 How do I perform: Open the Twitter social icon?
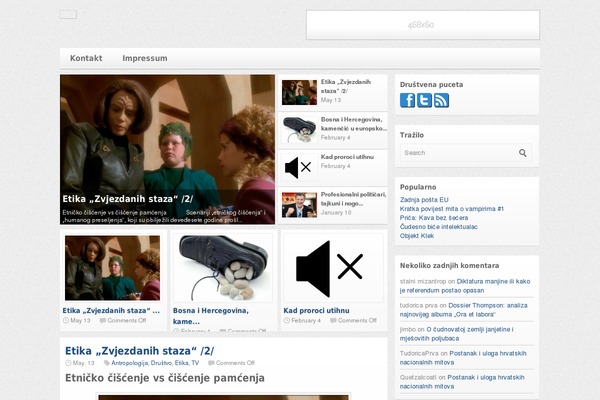[424, 100]
